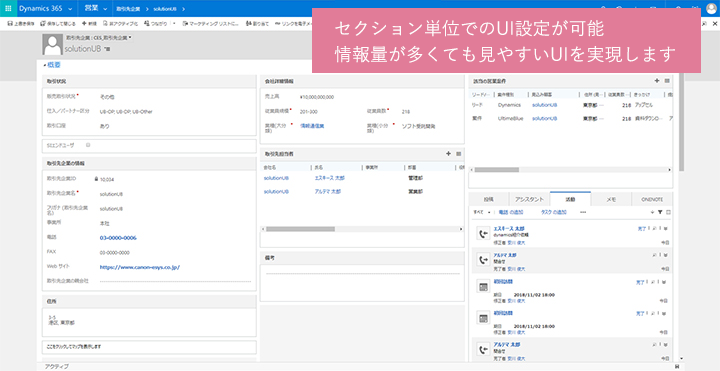Click the popout square icon in the activities toolbar

tap(668, 212)
